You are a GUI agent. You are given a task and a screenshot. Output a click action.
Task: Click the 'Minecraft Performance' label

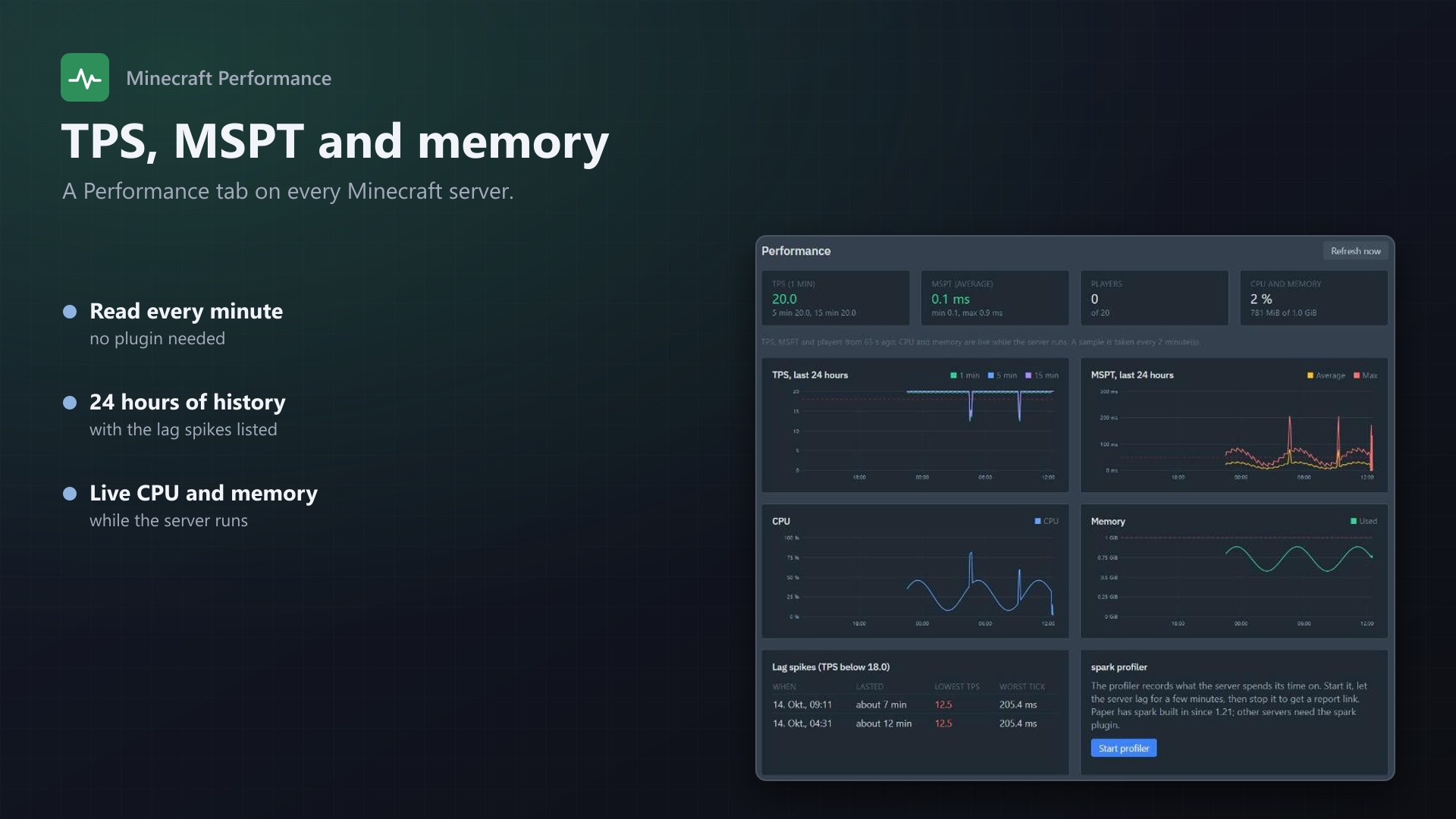(x=229, y=78)
